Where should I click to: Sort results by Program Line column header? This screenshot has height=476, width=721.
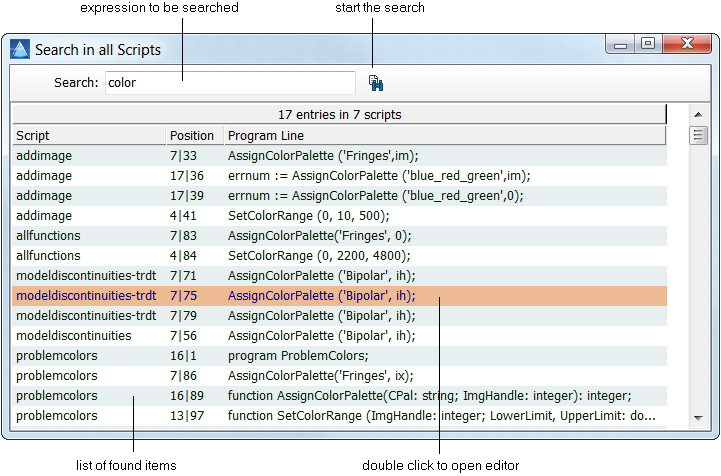coord(445,136)
